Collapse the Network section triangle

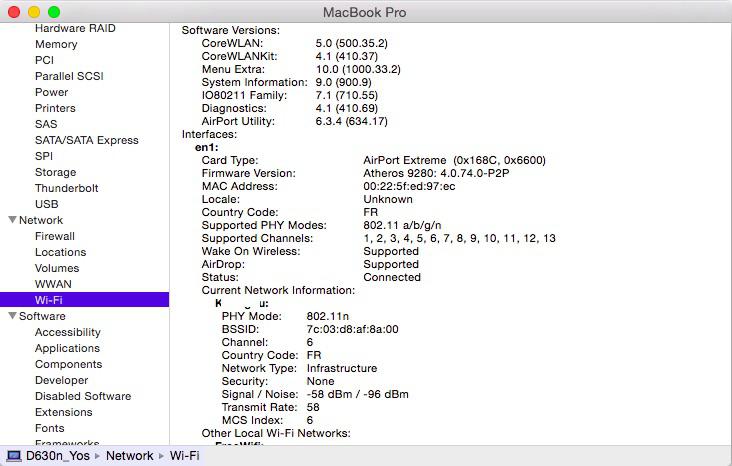coord(13,219)
